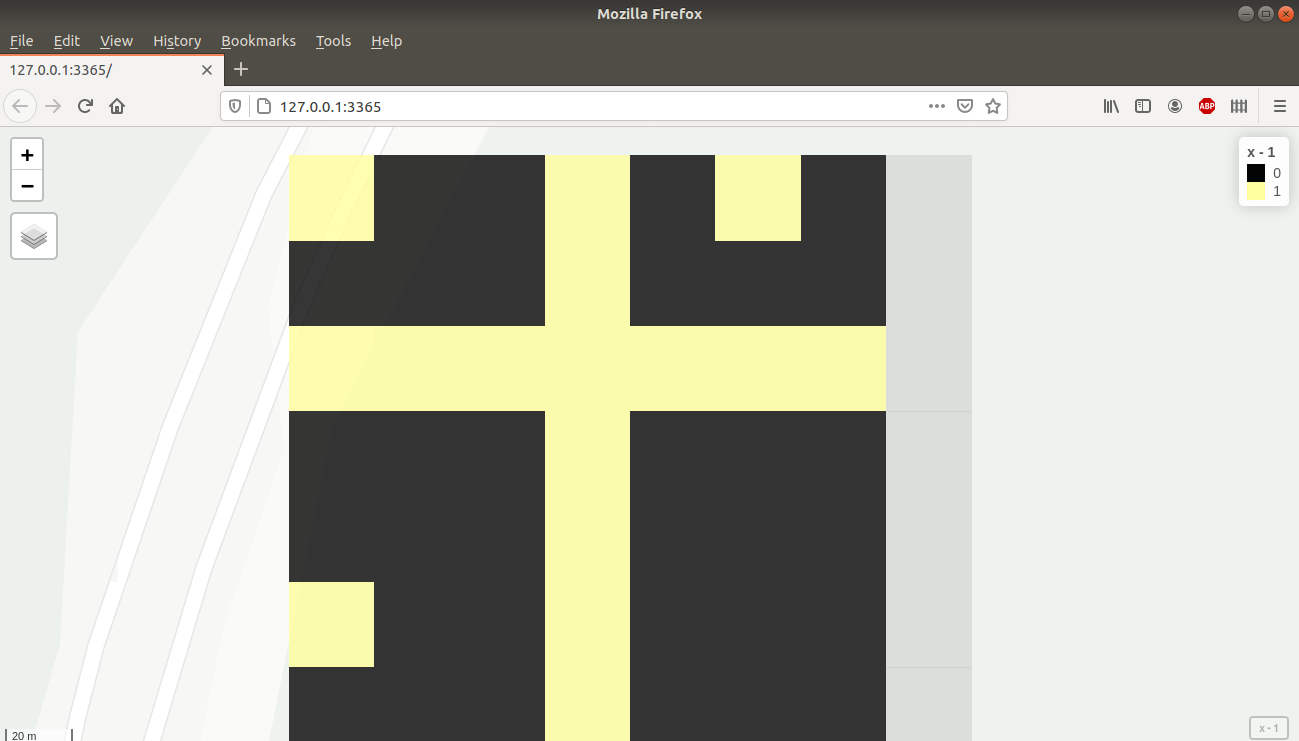The height and width of the screenshot is (741, 1299).
Task: Open the Firefox hamburger menu
Action: click(x=1280, y=105)
